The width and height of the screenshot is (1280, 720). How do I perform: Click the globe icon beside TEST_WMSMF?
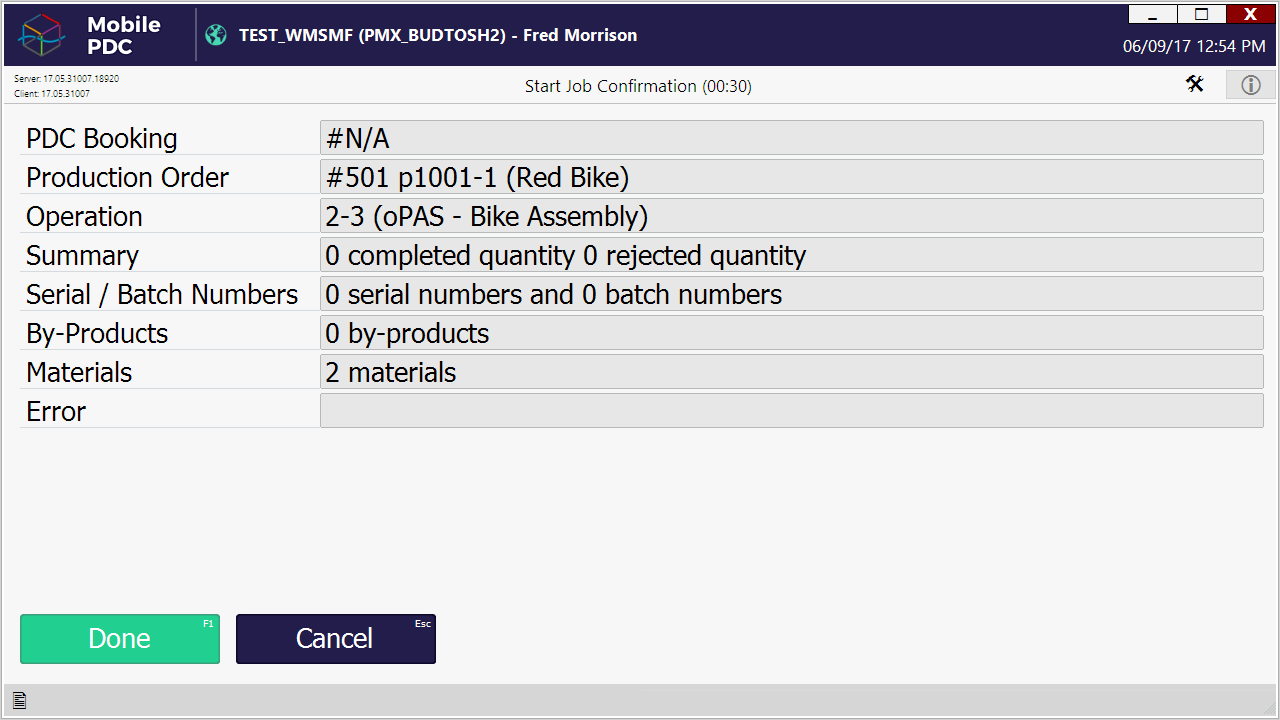(216, 35)
